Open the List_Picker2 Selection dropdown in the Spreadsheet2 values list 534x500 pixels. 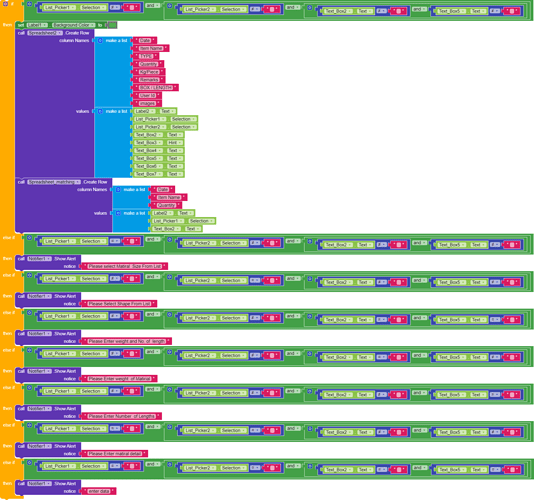(x=183, y=127)
